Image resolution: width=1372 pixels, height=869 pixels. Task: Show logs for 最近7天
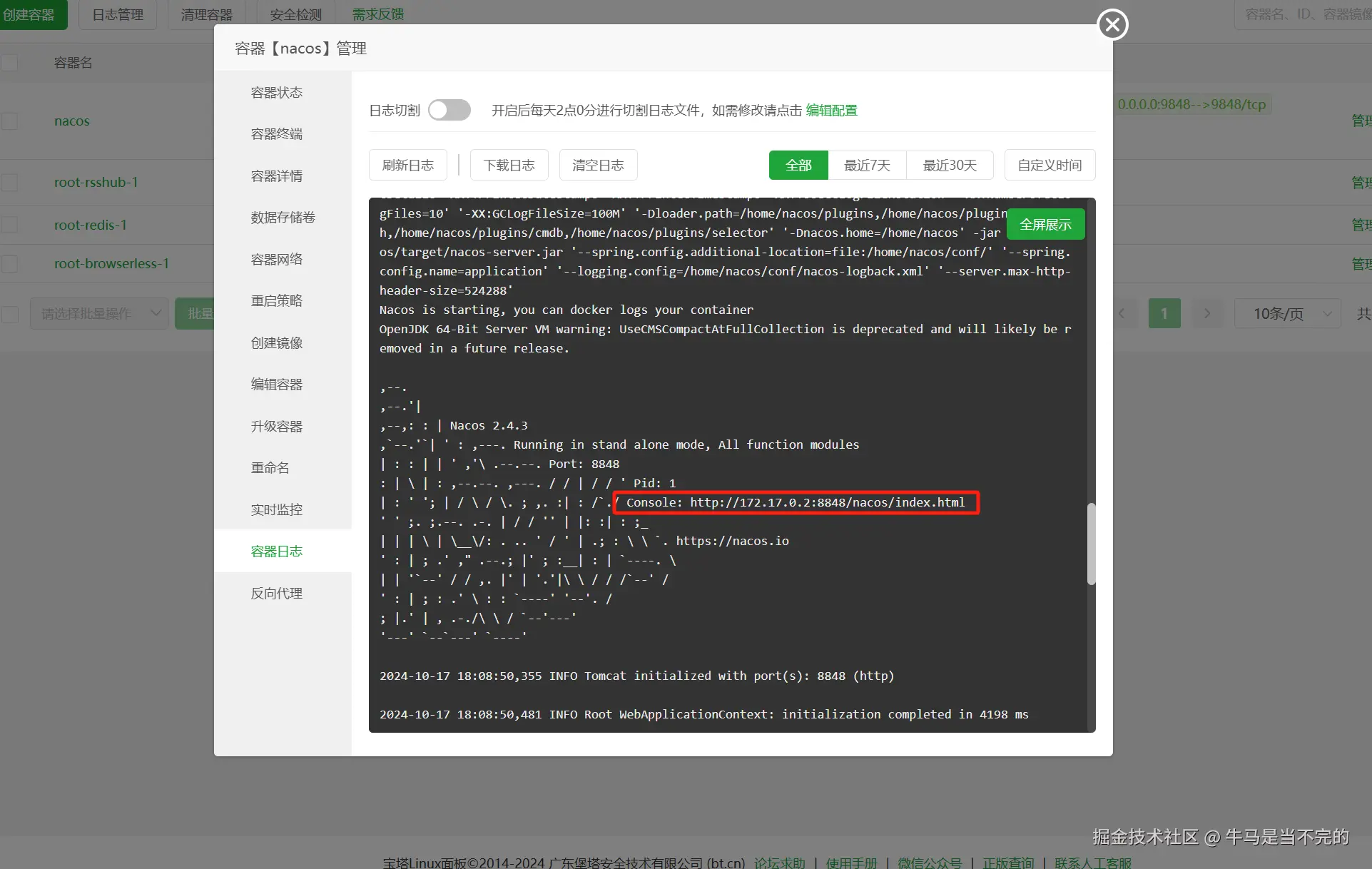(867, 165)
